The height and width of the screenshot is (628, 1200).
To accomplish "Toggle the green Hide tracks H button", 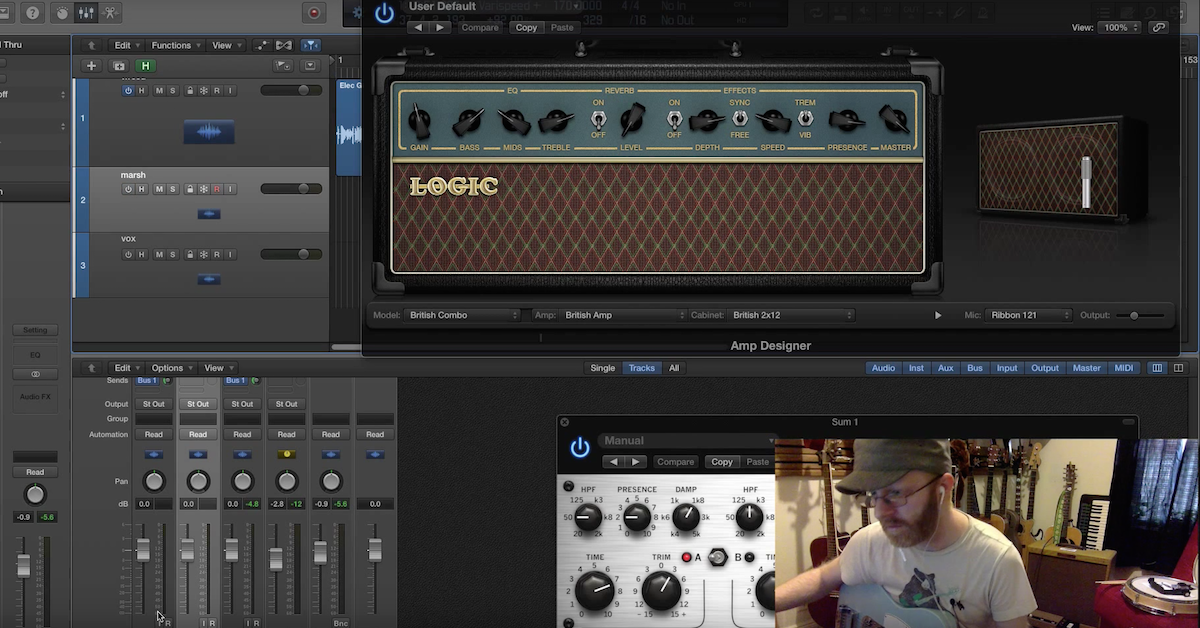I will tap(145, 66).
